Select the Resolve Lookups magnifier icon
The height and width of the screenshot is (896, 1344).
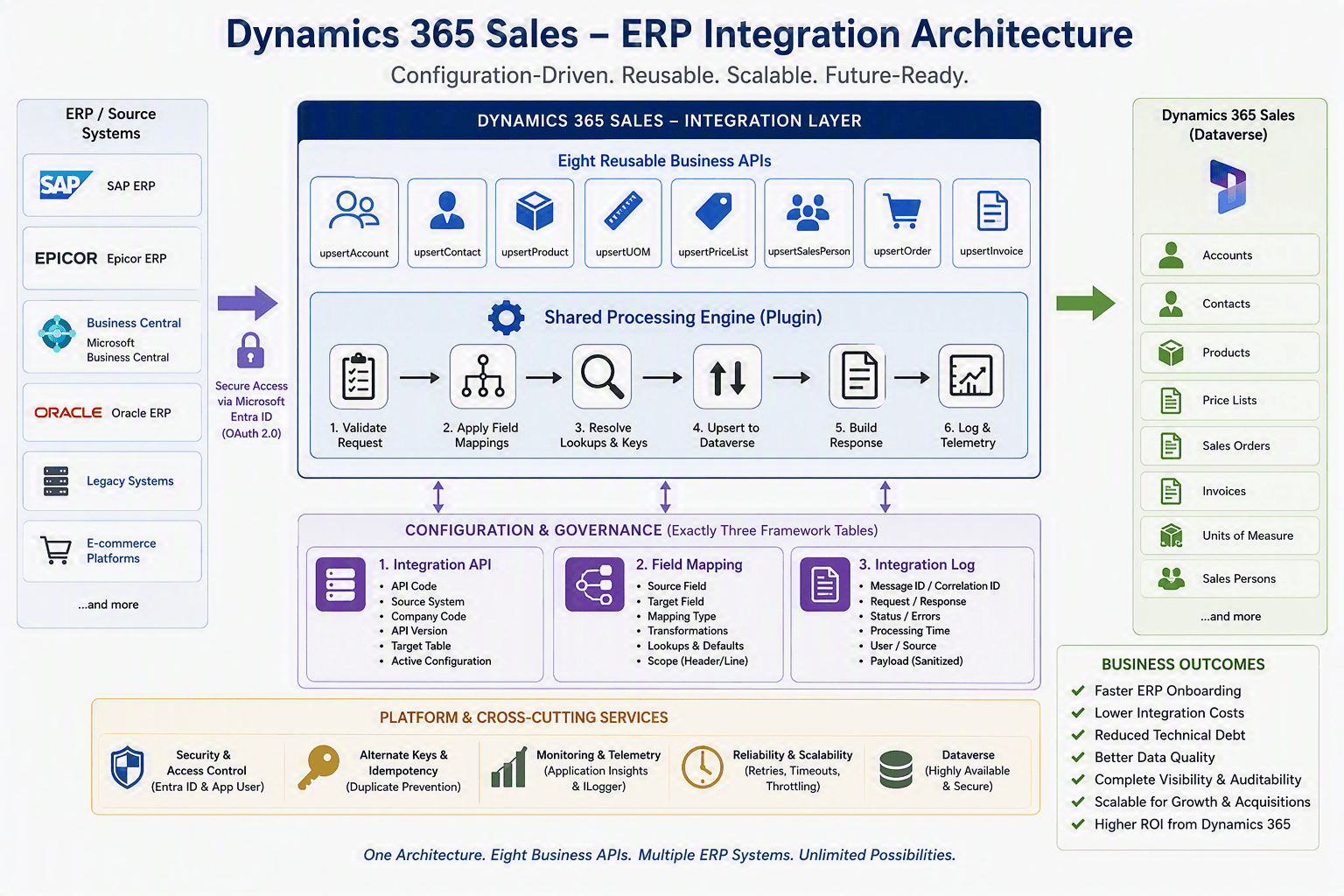click(x=602, y=377)
